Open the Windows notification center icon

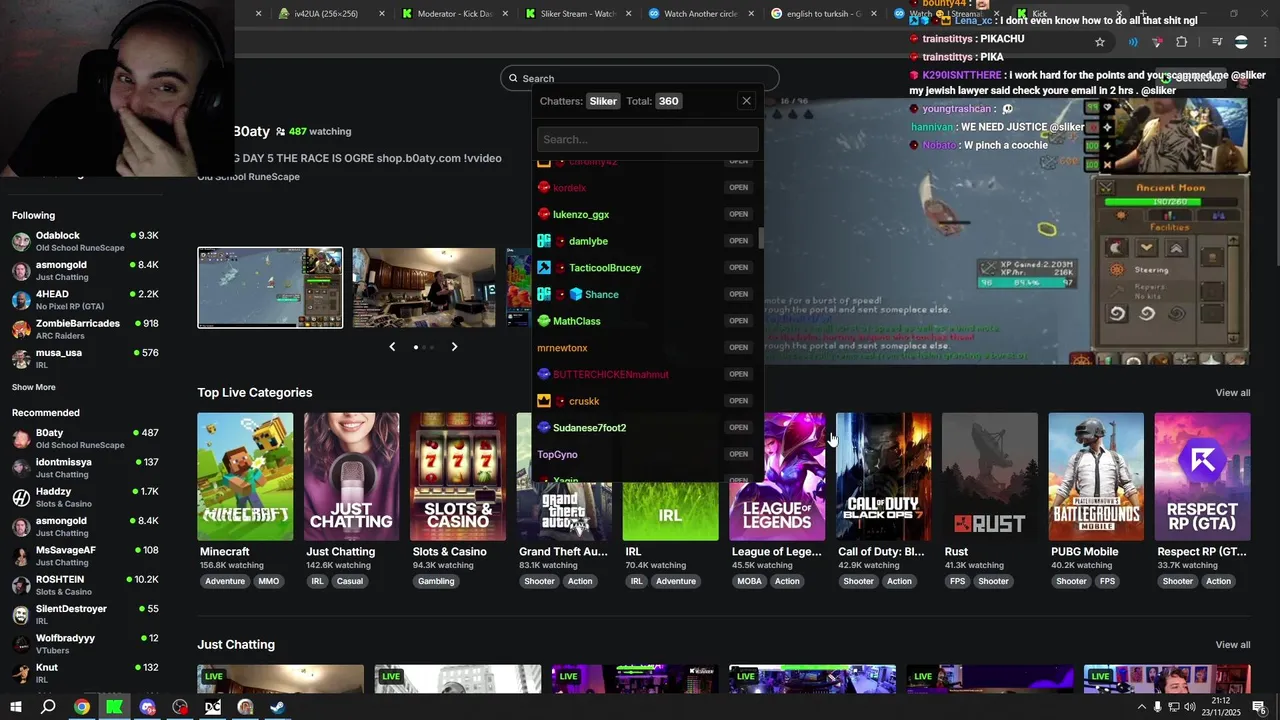1260,707
